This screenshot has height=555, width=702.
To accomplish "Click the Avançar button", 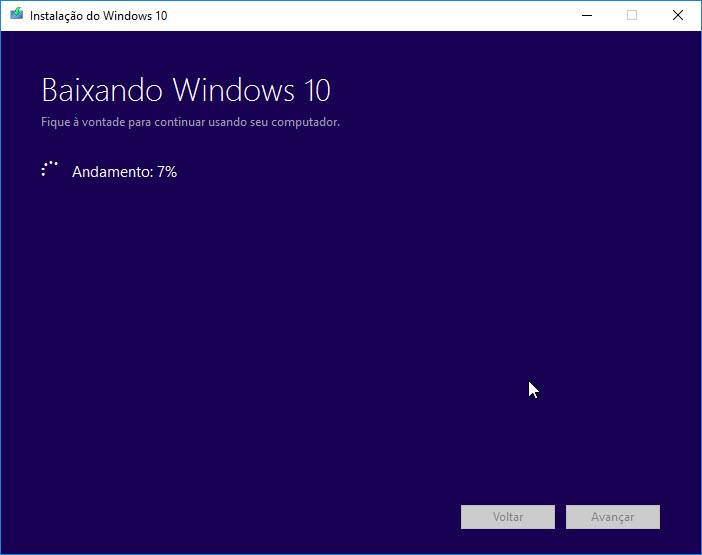I will [x=612, y=517].
